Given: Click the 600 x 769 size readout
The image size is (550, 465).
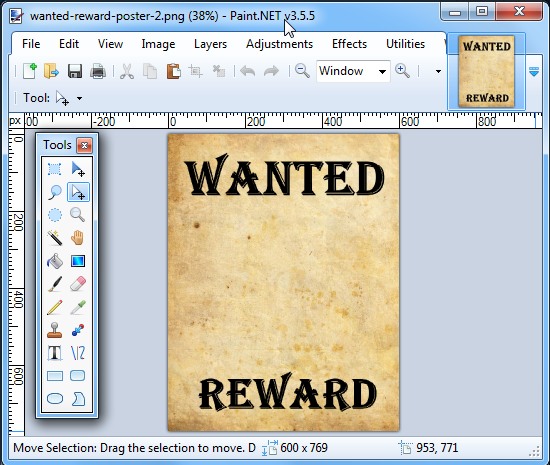Looking at the screenshot, I should [304, 448].
